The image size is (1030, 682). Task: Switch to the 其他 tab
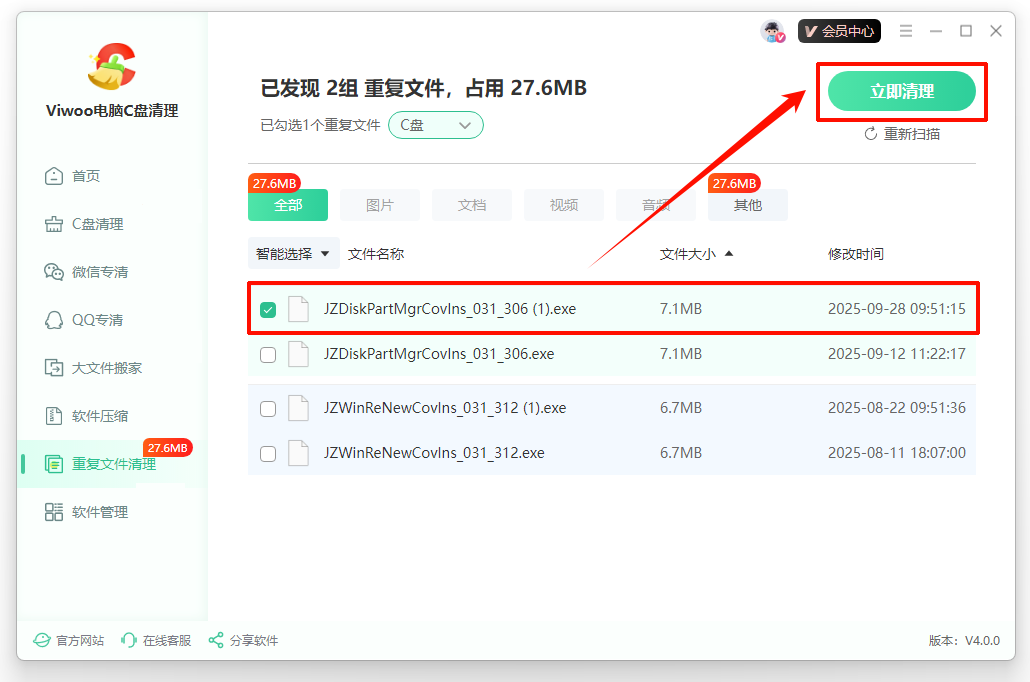coord(747,205)
